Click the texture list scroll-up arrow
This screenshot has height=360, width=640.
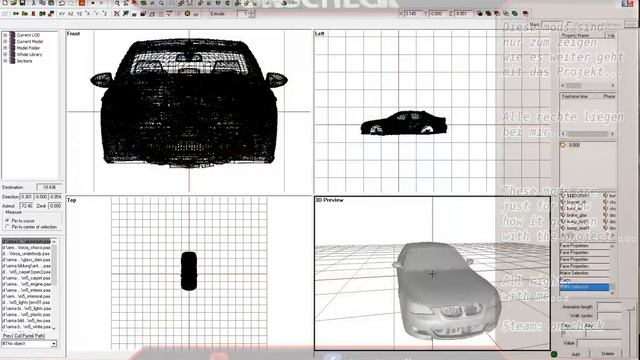click(x=54, y=242)
